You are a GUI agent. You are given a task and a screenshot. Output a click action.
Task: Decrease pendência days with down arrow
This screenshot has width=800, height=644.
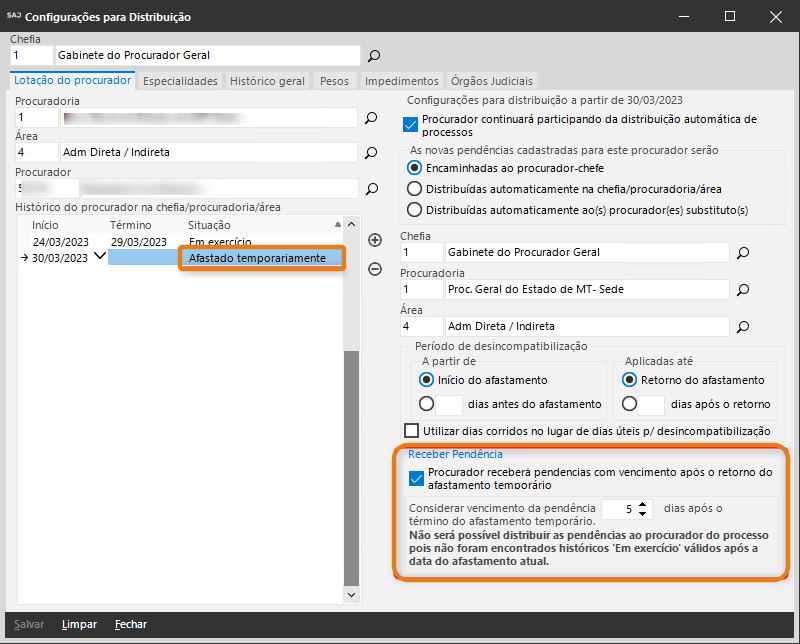point(643,514)
